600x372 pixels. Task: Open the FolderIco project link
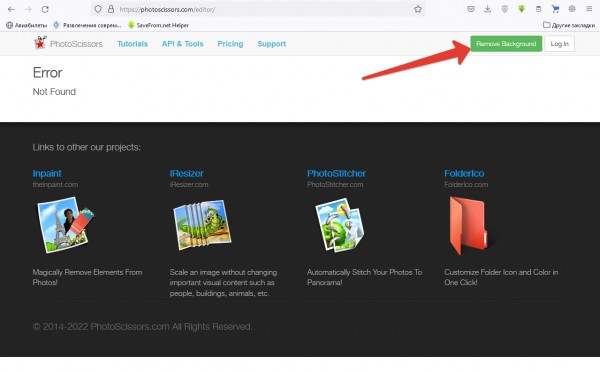[x=464, y=173]
